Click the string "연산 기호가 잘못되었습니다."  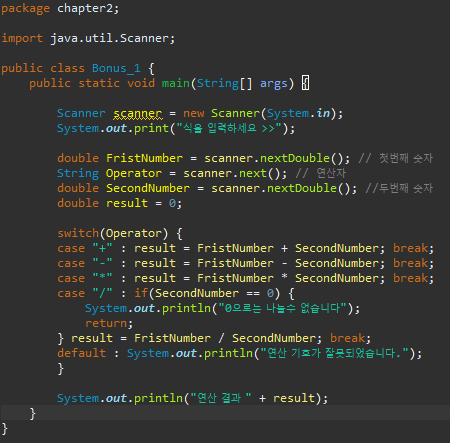pyautogui.click(x=334, y=353)
